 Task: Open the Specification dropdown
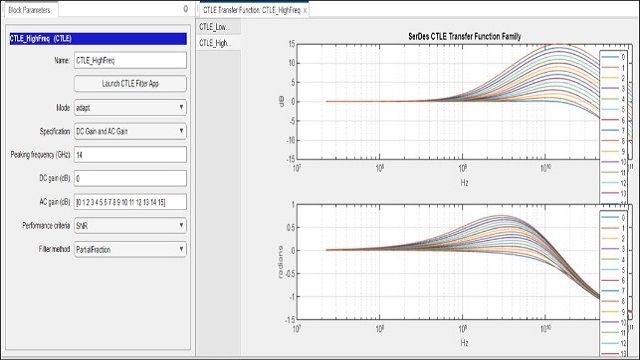130,131
